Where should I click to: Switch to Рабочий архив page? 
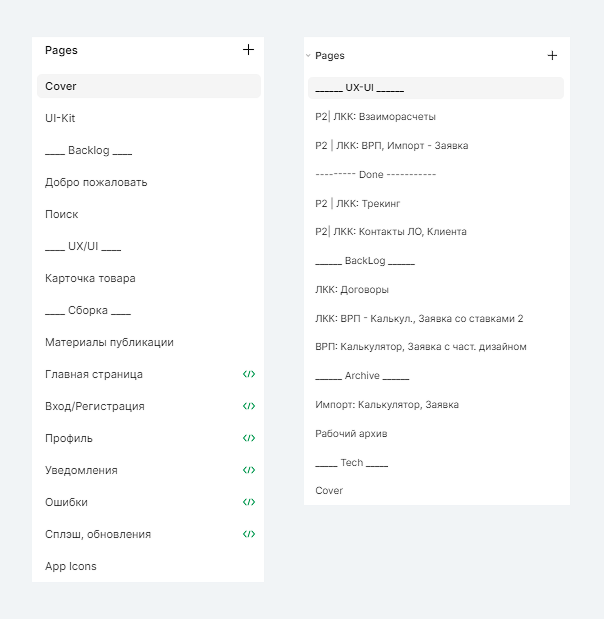click(x=351, y=434)
